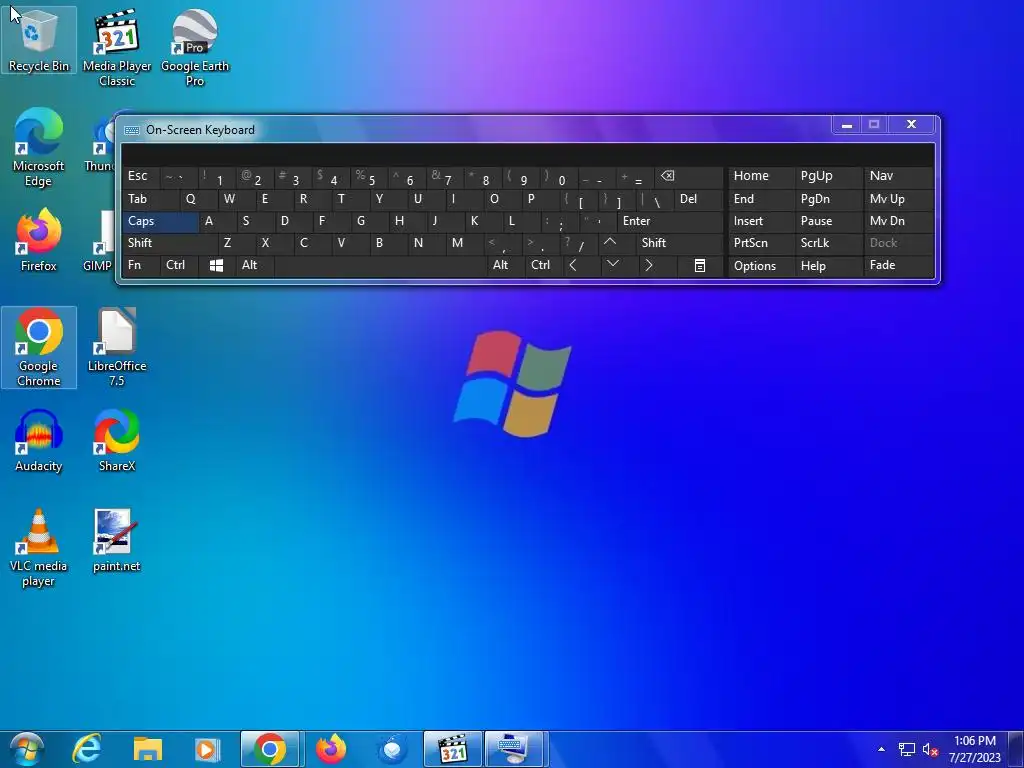Launch Audacity from the desktop

(x=39, y=441)
